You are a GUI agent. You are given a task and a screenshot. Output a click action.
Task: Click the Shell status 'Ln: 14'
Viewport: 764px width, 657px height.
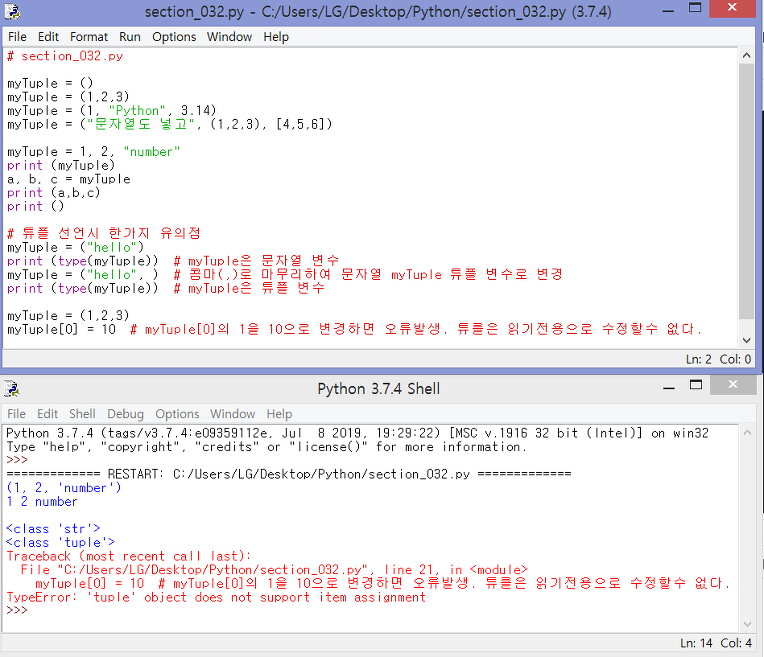coord(696,643)
